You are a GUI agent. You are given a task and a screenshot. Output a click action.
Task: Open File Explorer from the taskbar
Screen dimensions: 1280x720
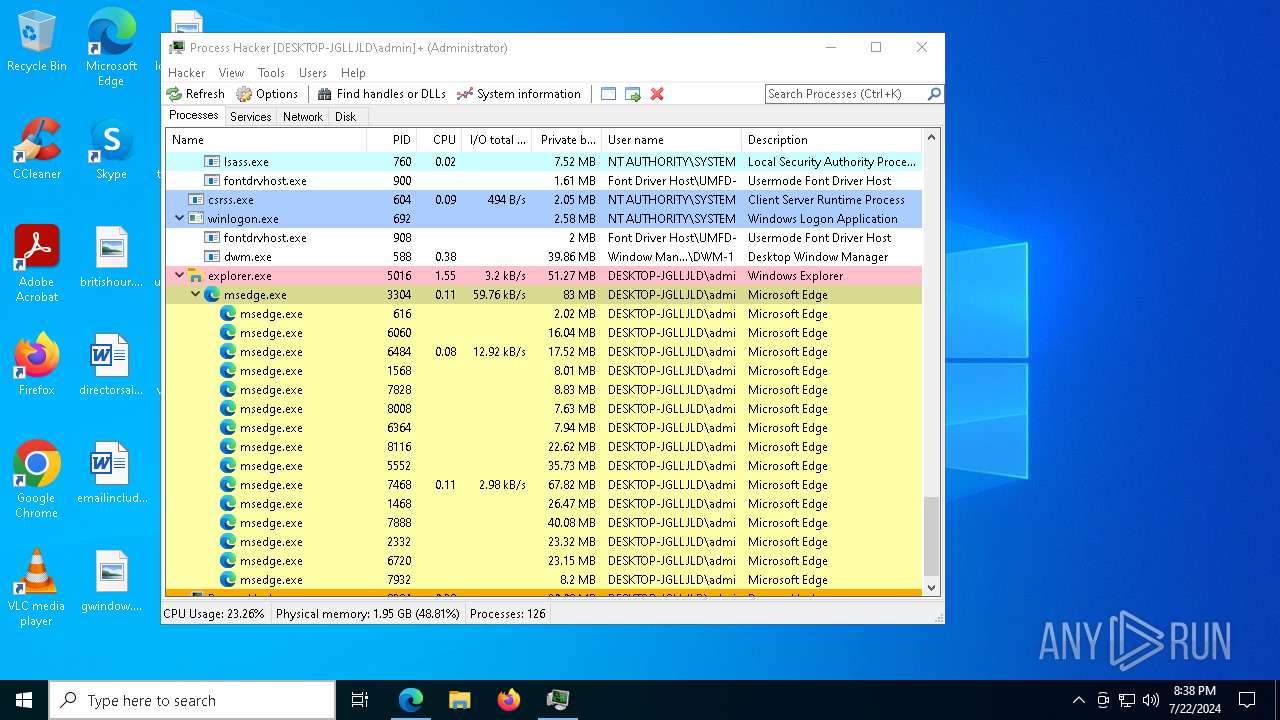[x=459, y=700]
